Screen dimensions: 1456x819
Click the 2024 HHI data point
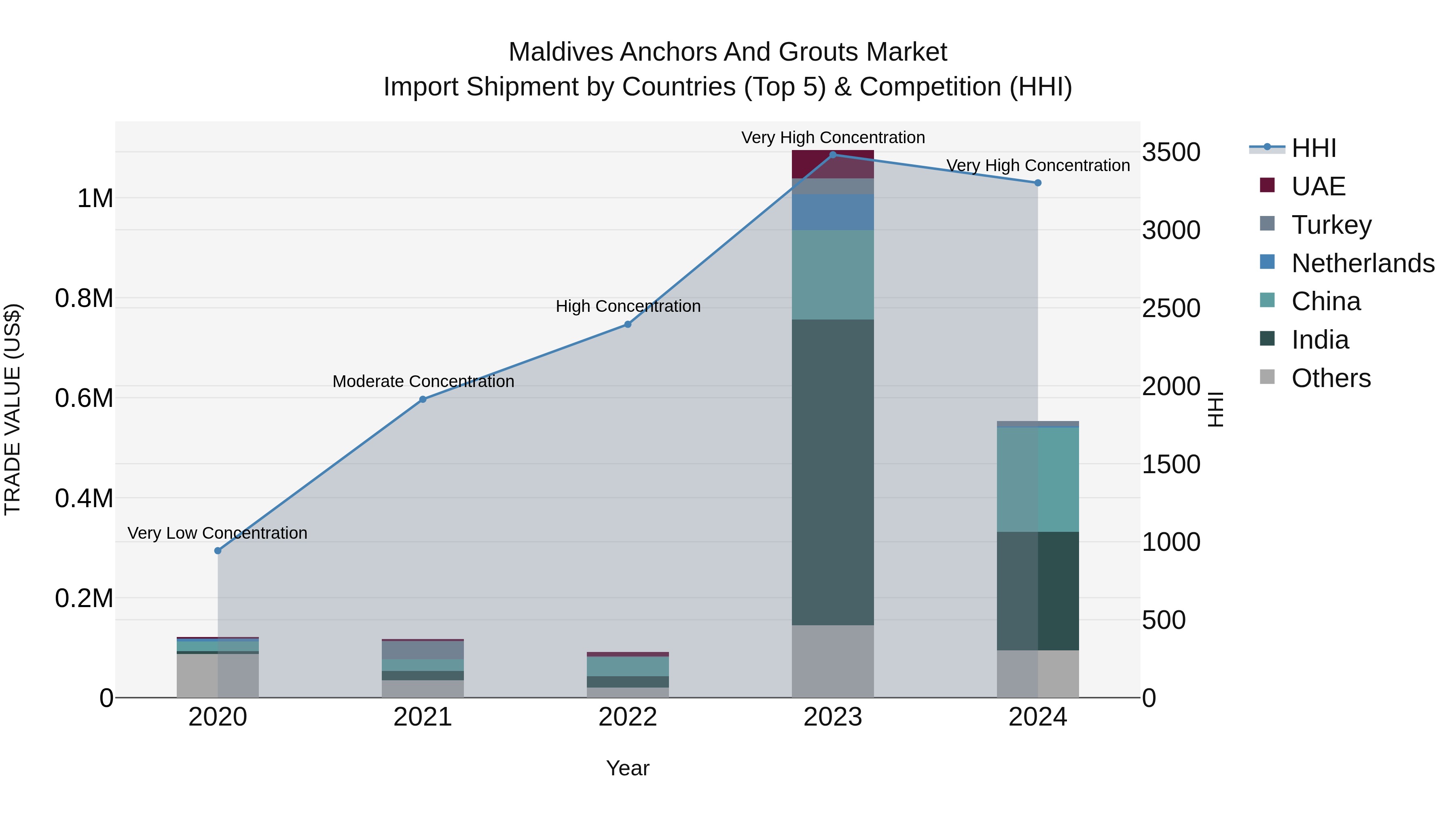pos(1038,182)
